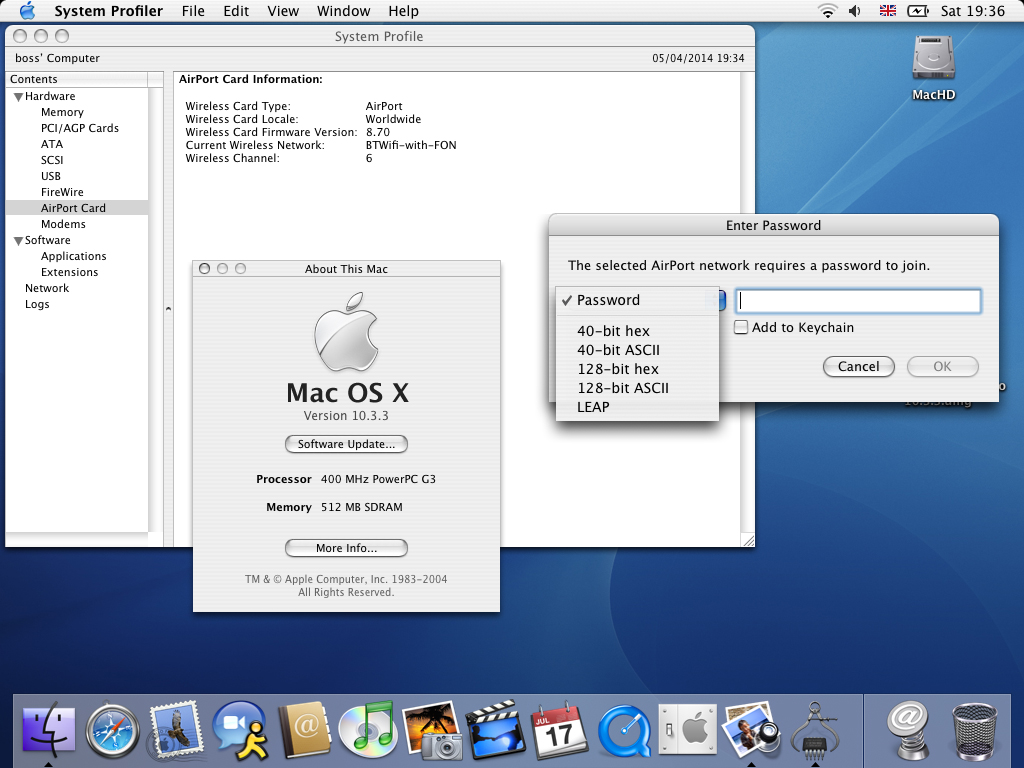The image size is (1024, 768).
Task: Choose 128-bit hex from the popup list
Action: pyautogui.click(x=617, y=369)
